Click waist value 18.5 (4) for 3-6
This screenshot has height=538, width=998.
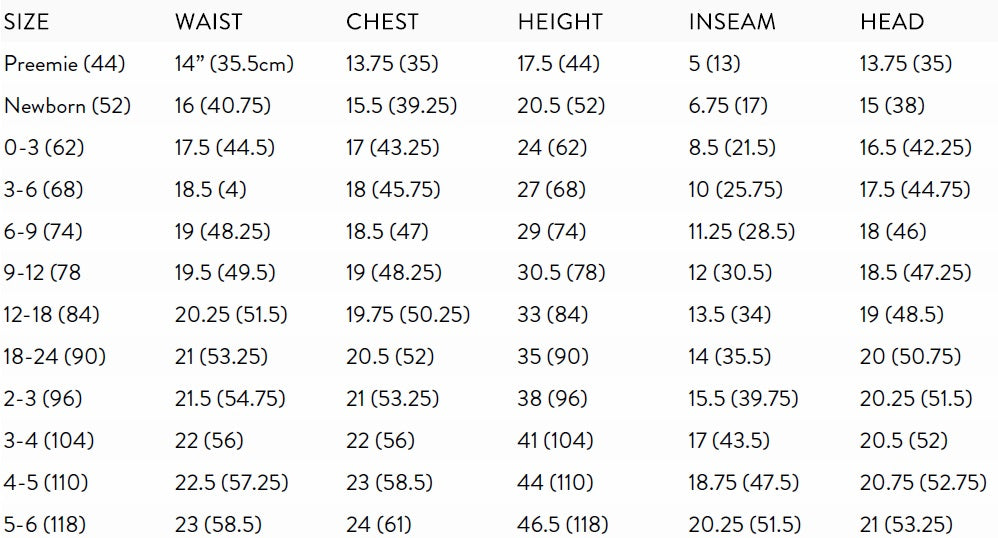[211, 190]
